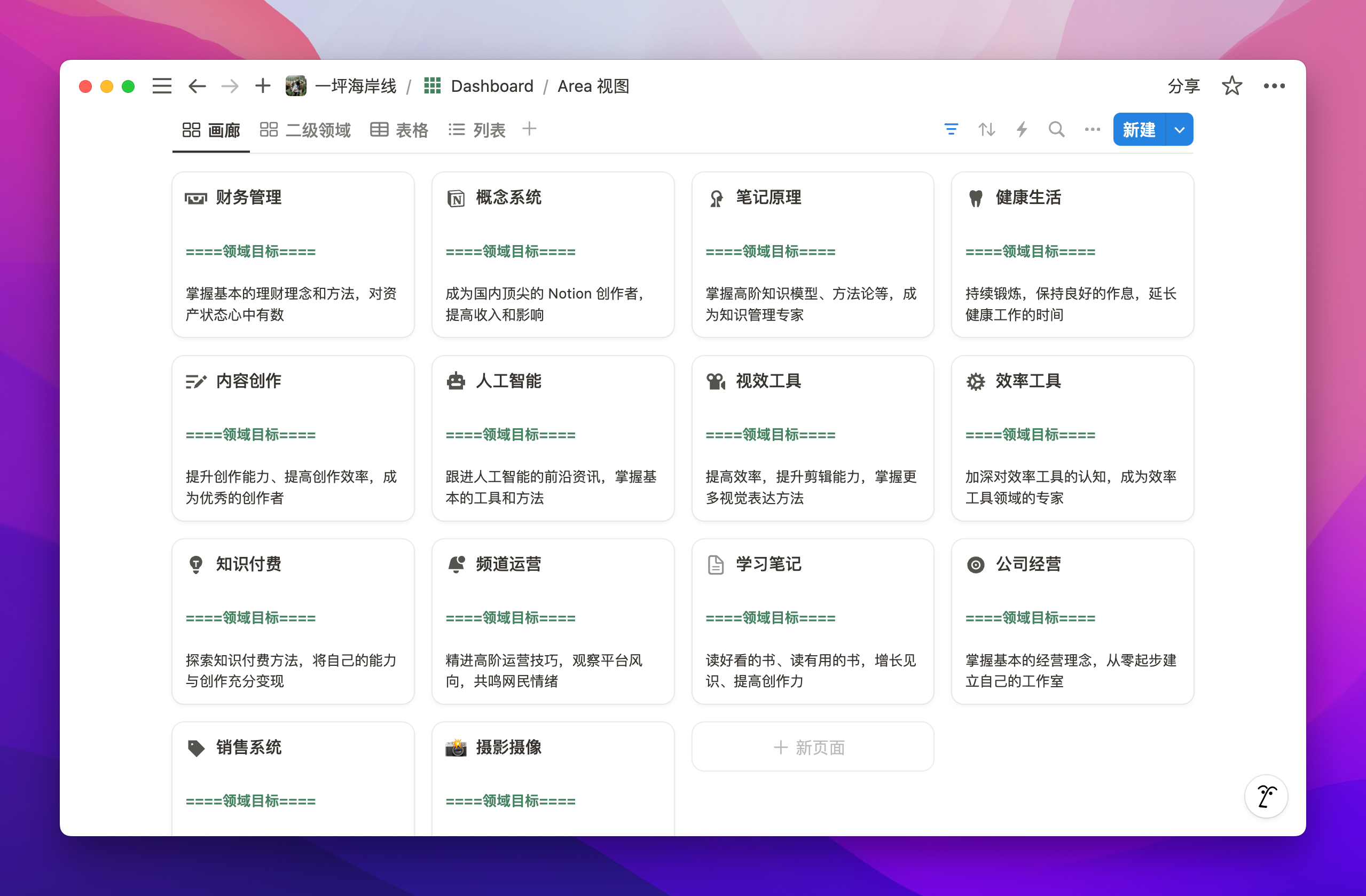Click the 概念系统 Notion icon

coord(456,198)
